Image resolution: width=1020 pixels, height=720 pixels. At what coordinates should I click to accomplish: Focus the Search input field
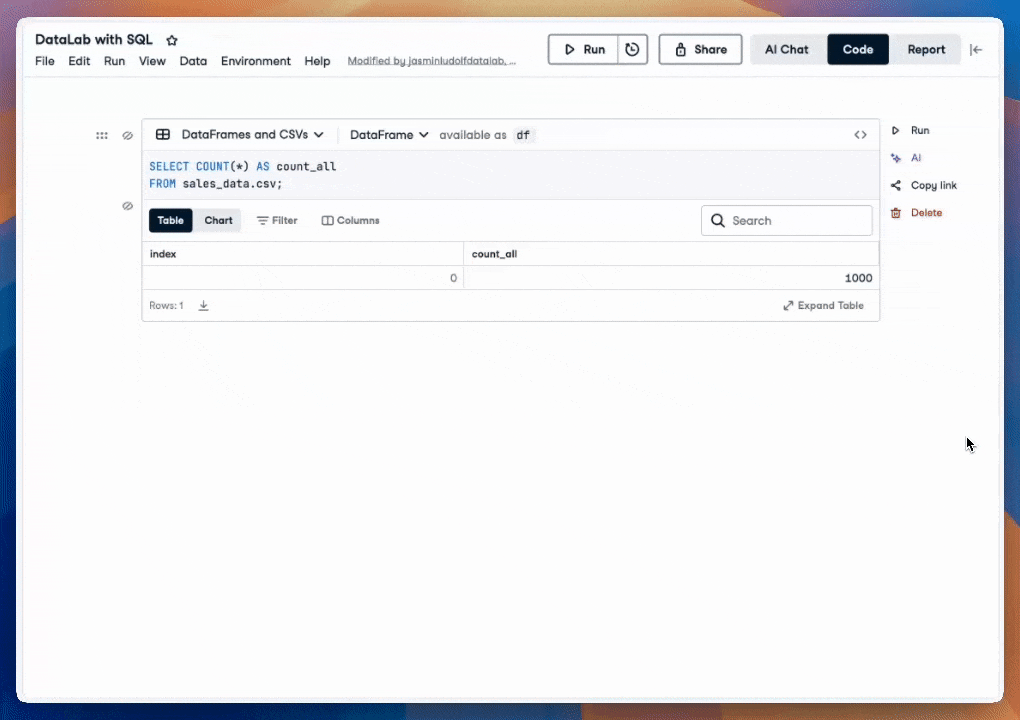tap(787, 220)
